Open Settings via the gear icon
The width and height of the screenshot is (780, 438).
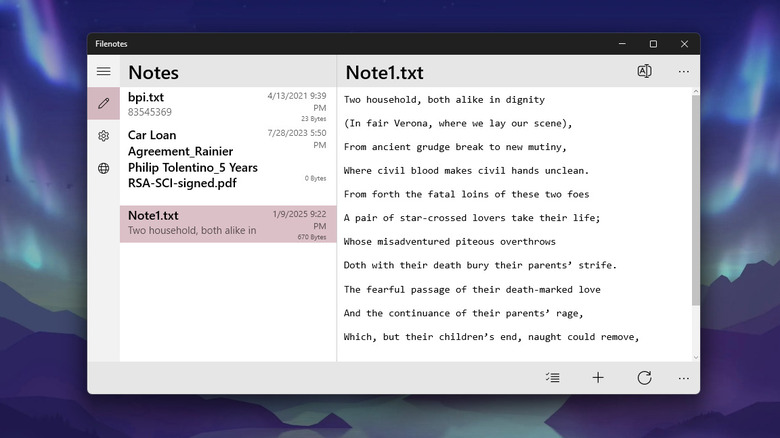pos(103,136)
